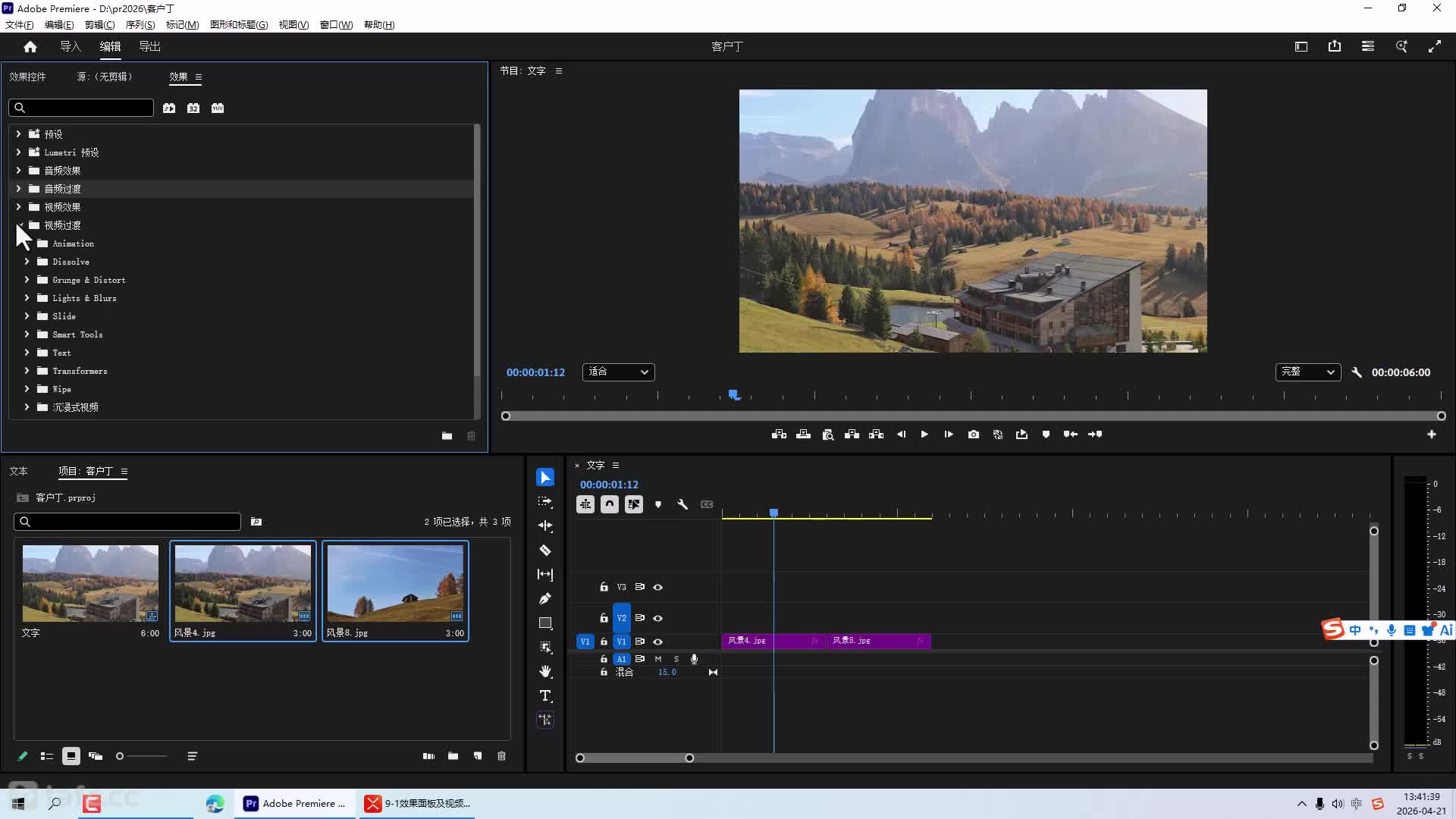The width and height of the screenshot is (1456, 819).
Task: Select the Type tool
Action: [x=545, y=695]
